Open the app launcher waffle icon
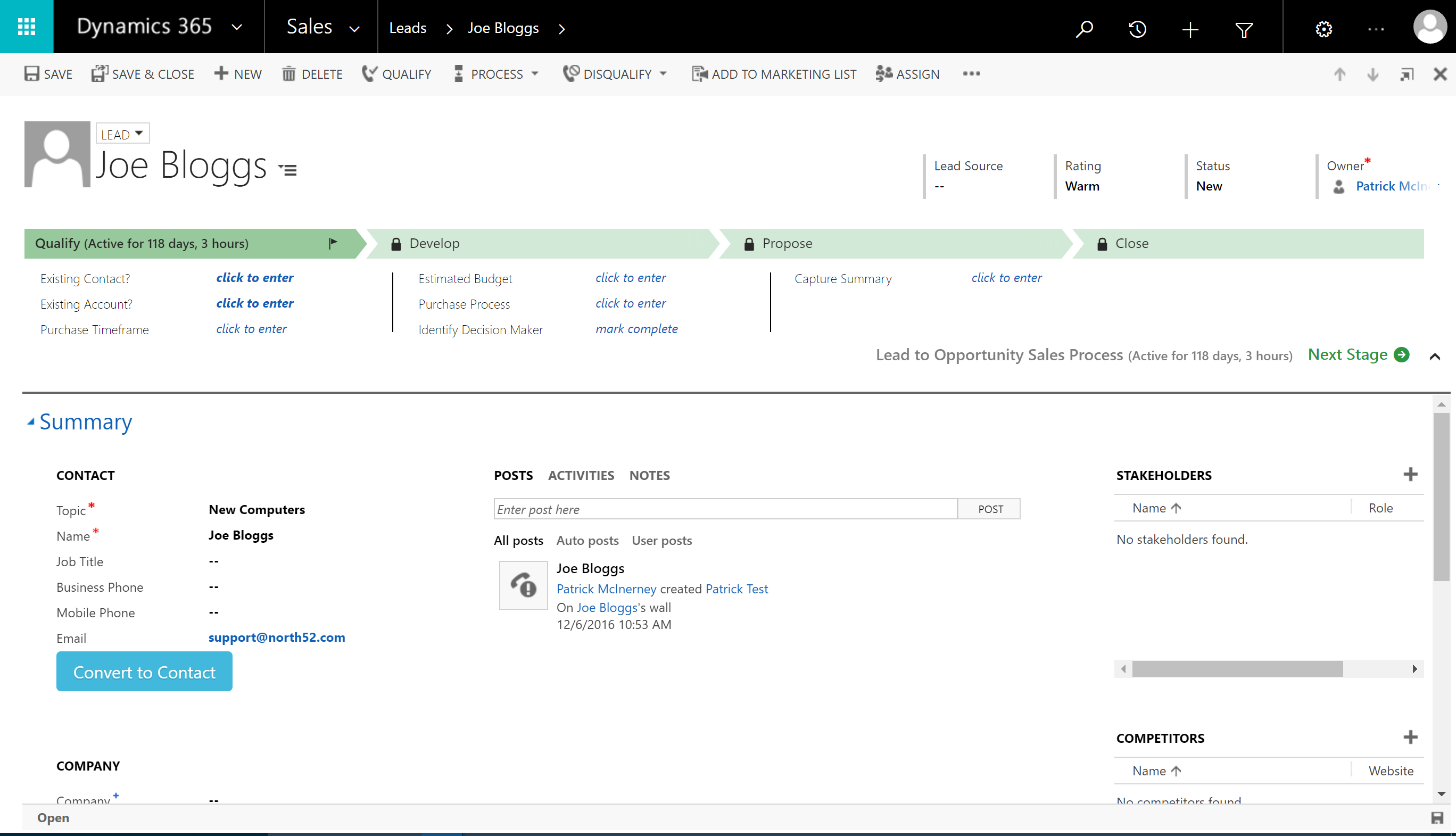The image size is (1456, 836). [x=27, y=27]
